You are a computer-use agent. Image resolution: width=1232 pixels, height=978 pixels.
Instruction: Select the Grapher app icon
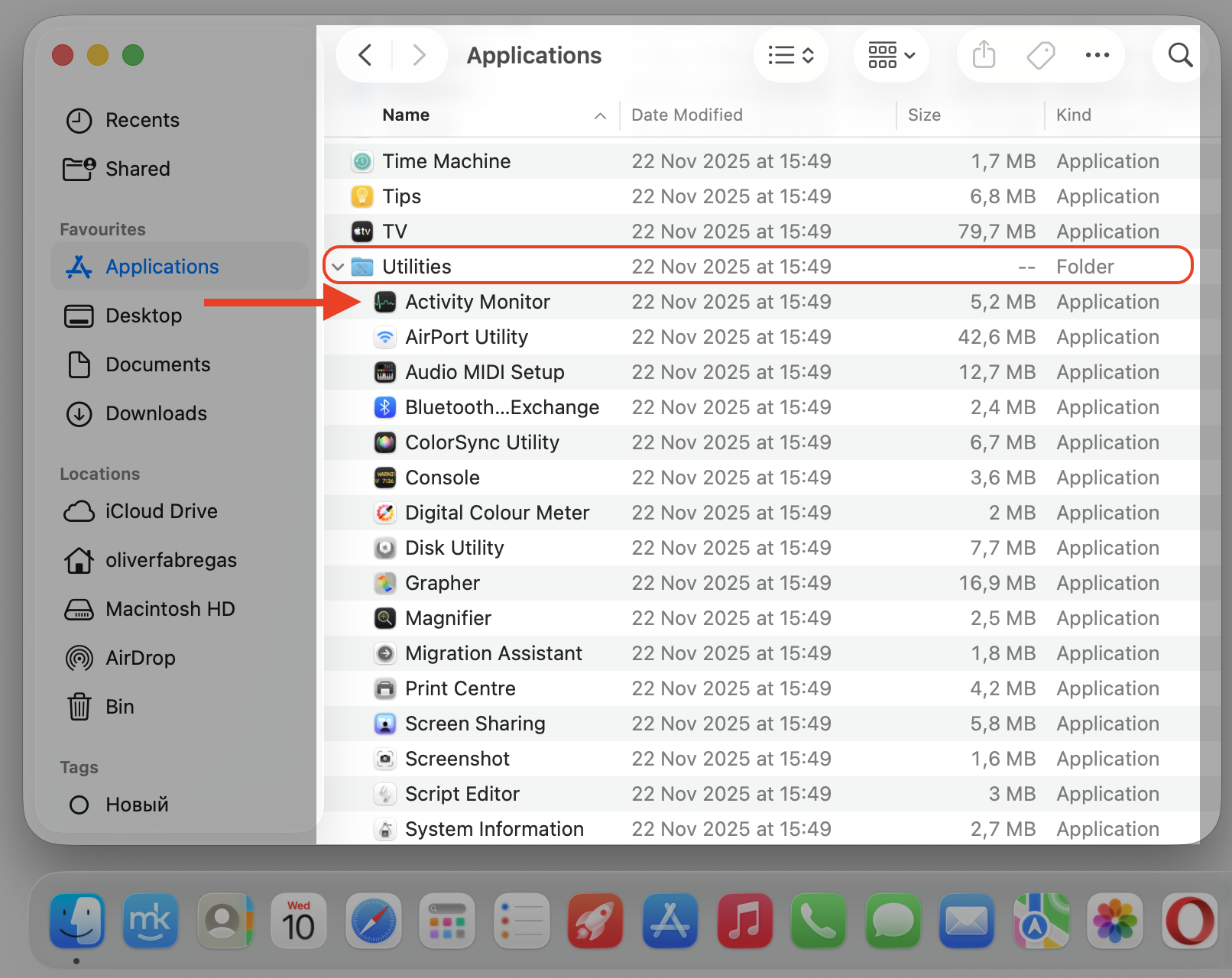click(385, 583)
